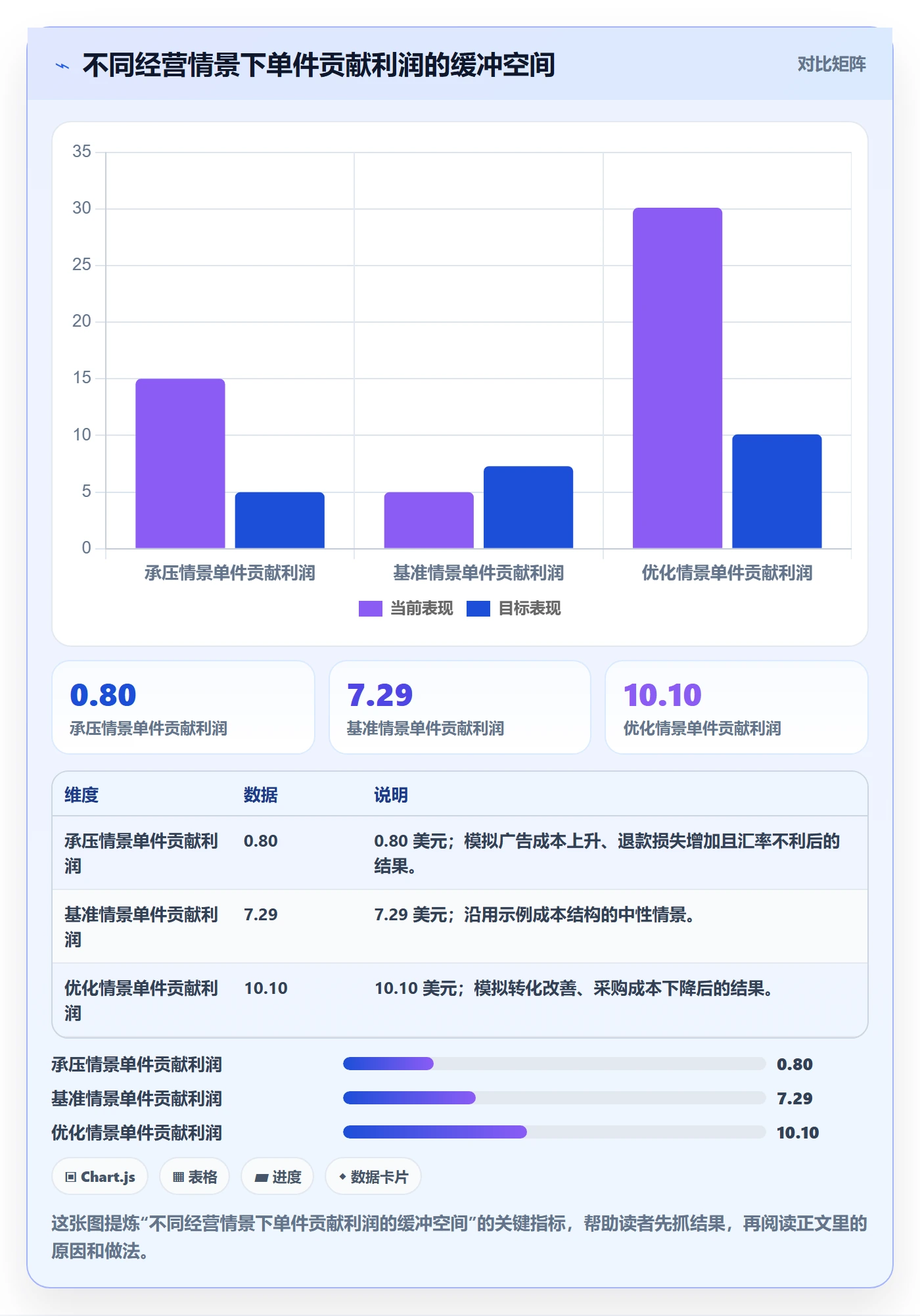Click the tall purple 优化情景 chart bar
Screen dimensions: 920x1316
point(678,378)
